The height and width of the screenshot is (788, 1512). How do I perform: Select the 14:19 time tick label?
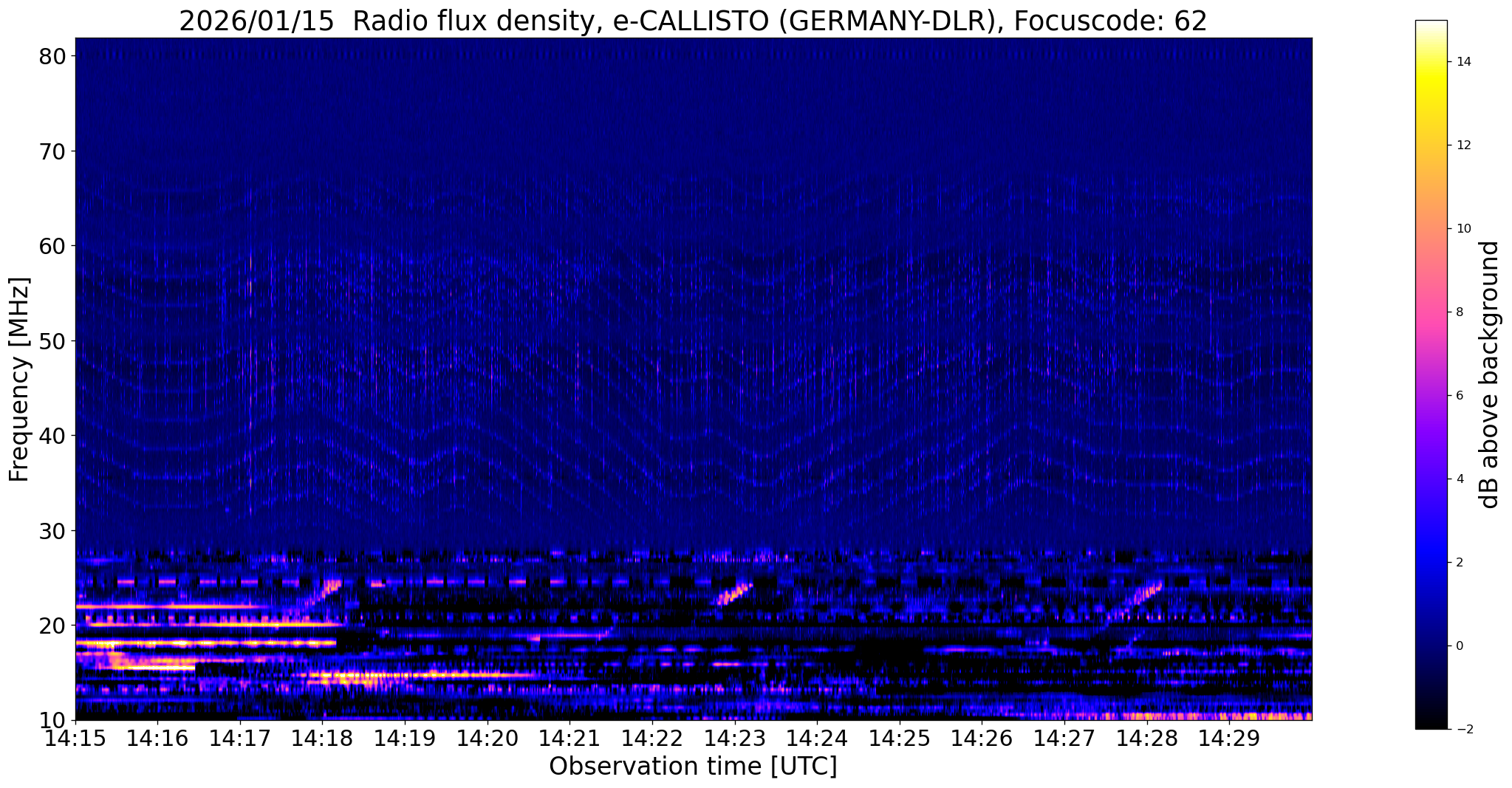point(404,738)
